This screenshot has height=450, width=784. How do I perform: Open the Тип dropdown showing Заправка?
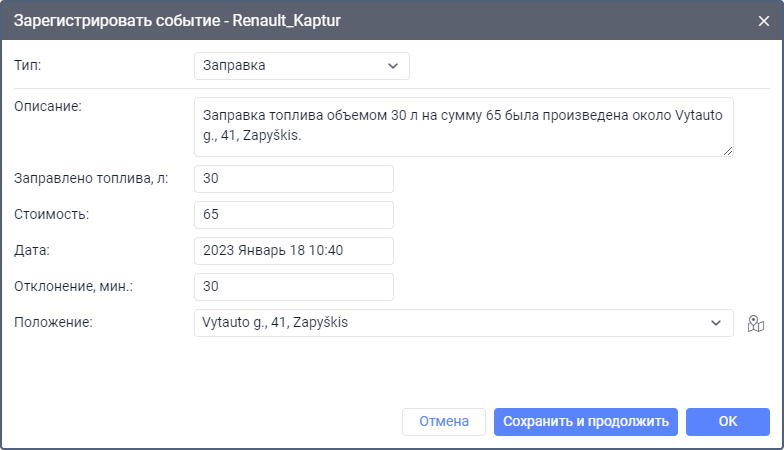301,66
